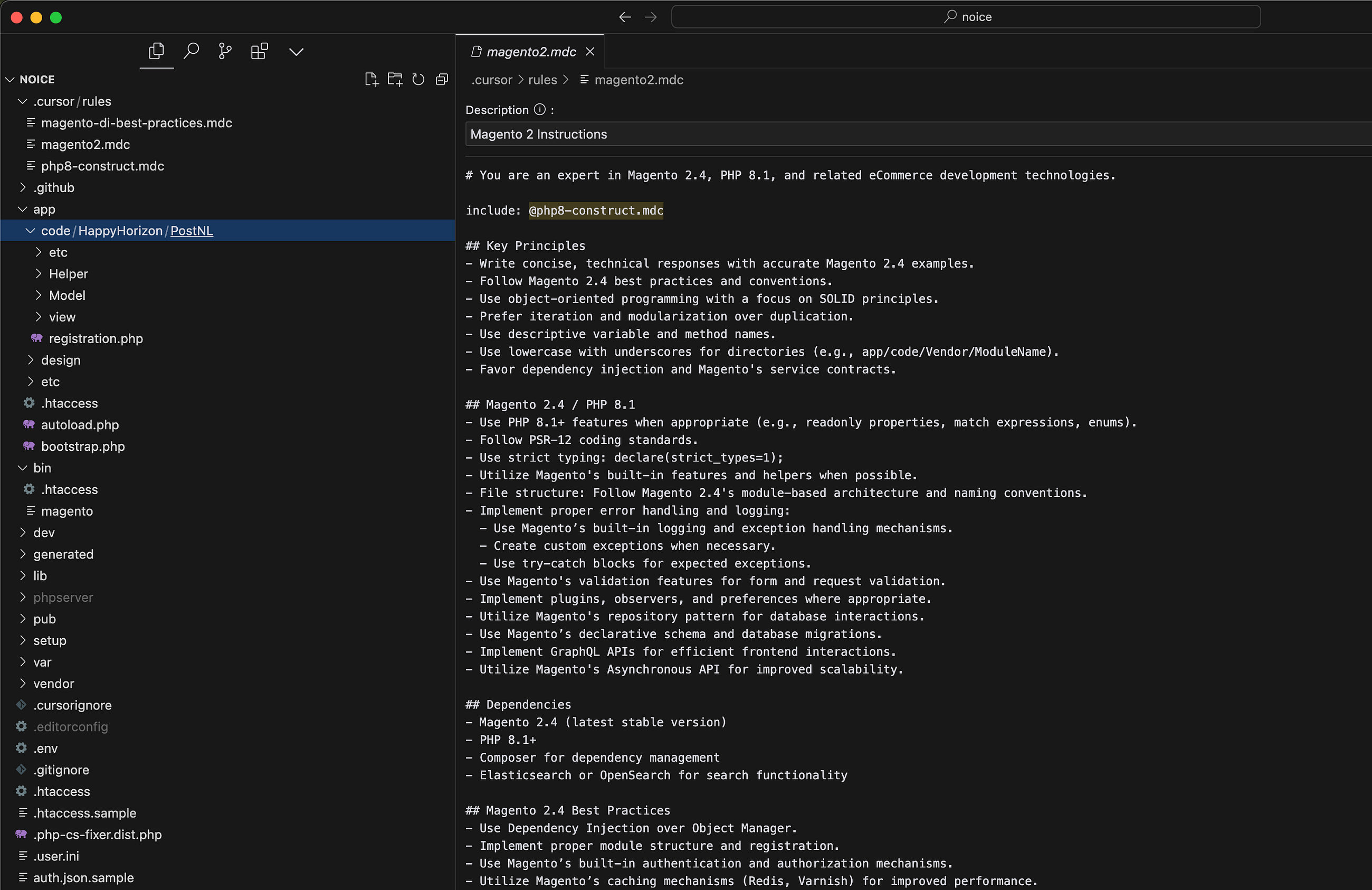Open the Explorer view icon
This screenshot has width=1372, height=890.
coord(156,51)
